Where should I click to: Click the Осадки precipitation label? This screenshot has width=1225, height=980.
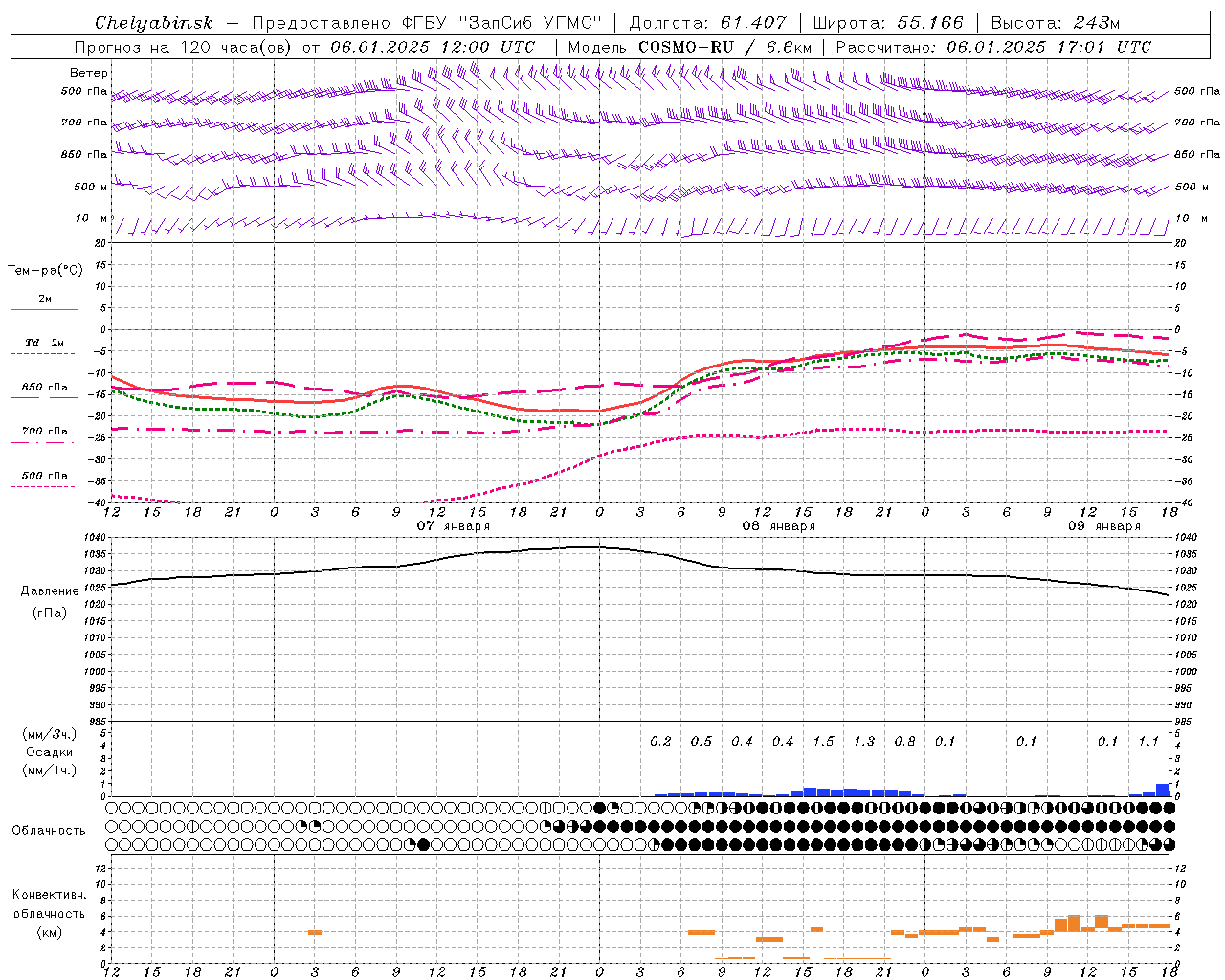50,752
